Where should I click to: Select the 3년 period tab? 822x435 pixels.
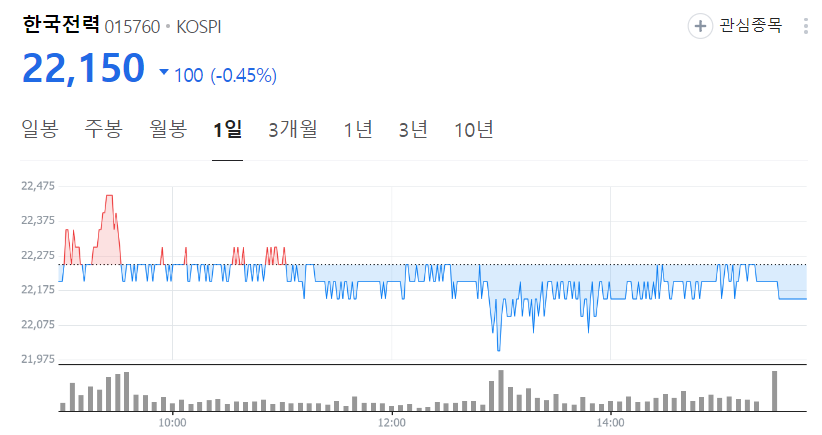tap(413, 129)
